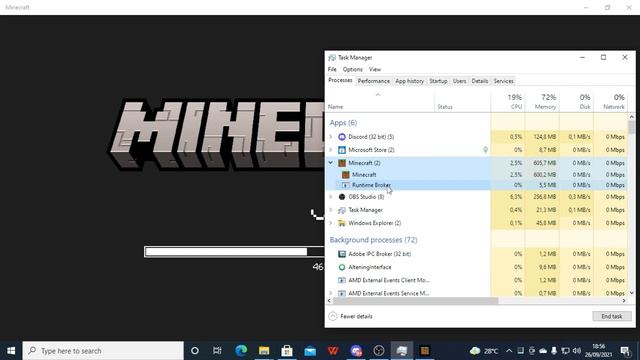Sort processes by the CPU column
640x360 pixels.
(x=508, y=102)
